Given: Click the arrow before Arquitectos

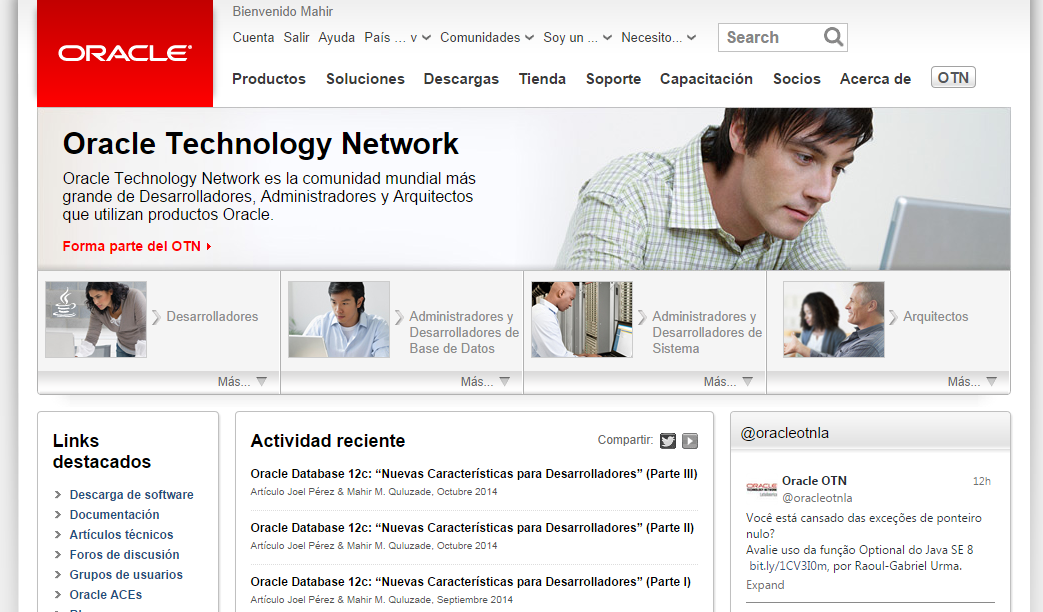Looking at the screenshot, I should click(893, 317).
